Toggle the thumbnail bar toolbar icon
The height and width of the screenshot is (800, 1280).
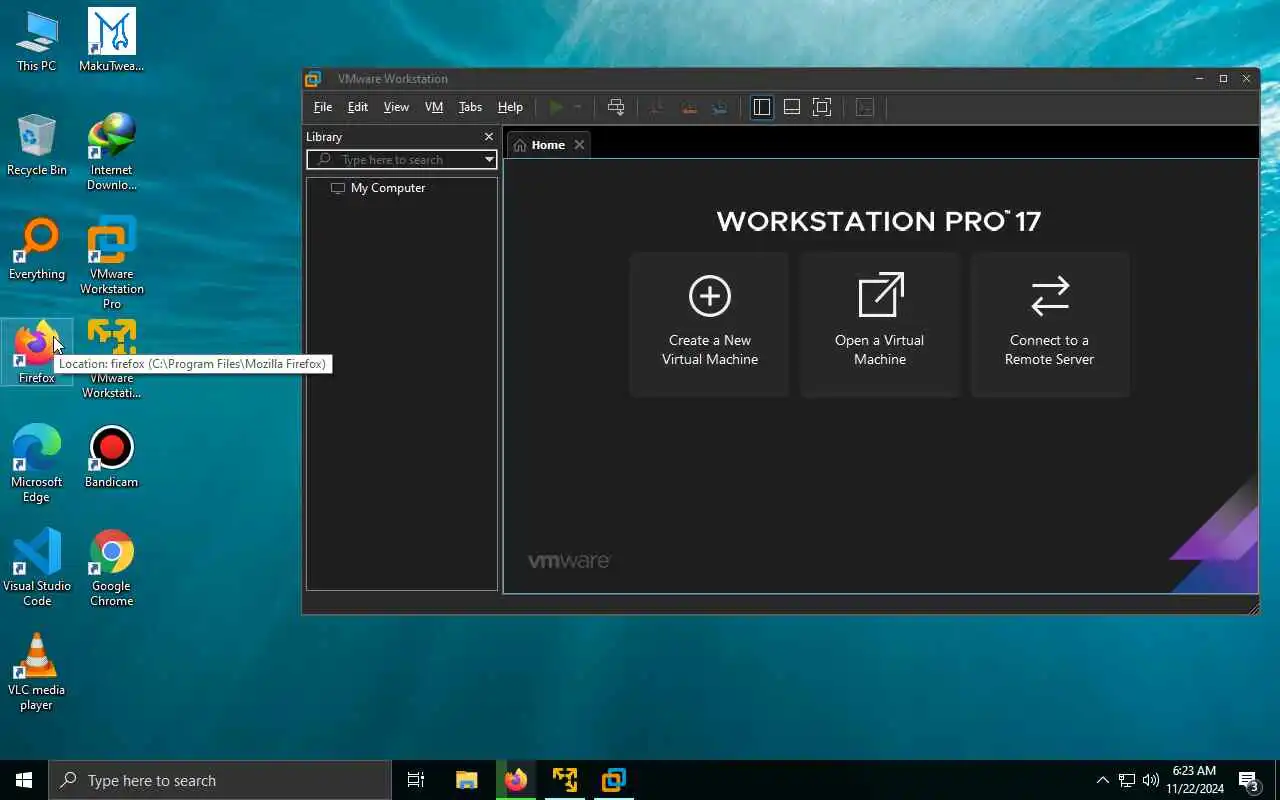click(792, 107)
